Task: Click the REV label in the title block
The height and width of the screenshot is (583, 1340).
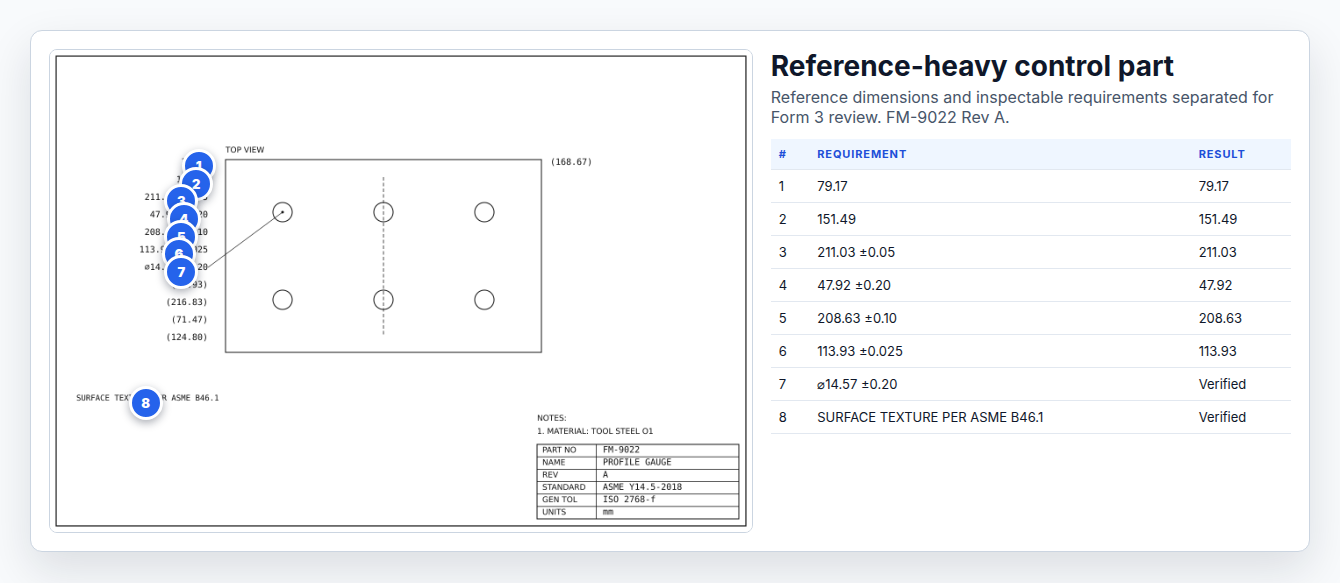Action: 549,475
